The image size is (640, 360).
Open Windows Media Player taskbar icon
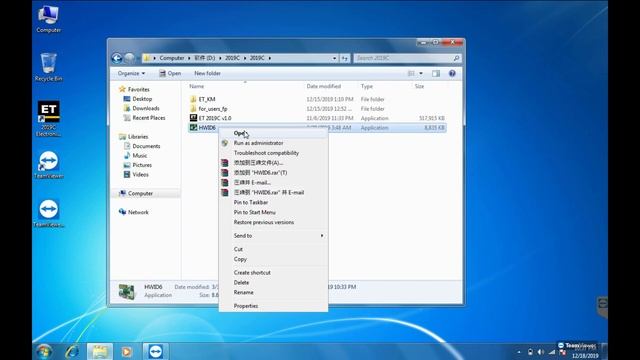coord(127,351)
